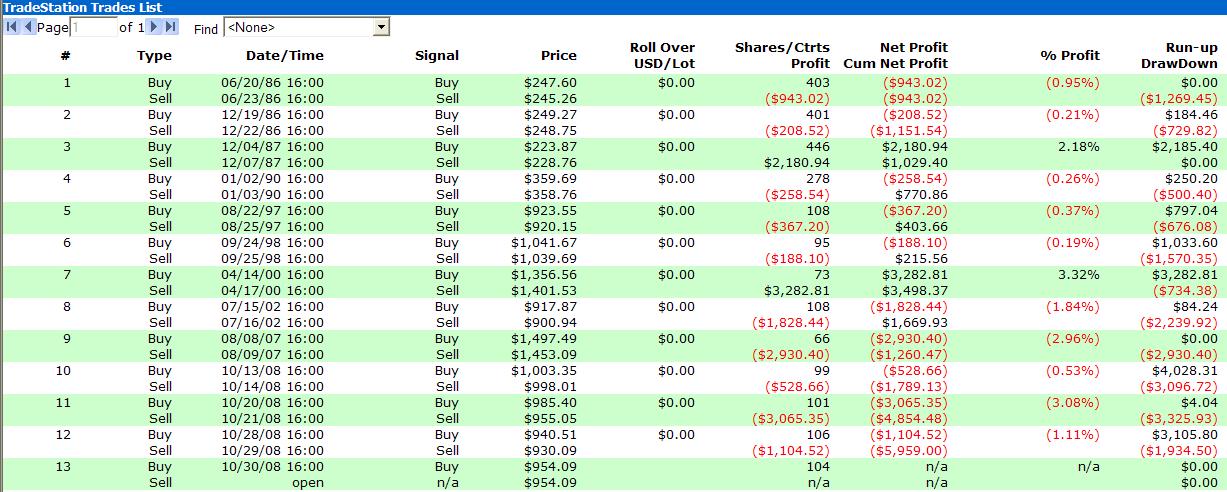1227x492 pixels.
Task: Click the Type column header
Action: (x=154, y=56)
